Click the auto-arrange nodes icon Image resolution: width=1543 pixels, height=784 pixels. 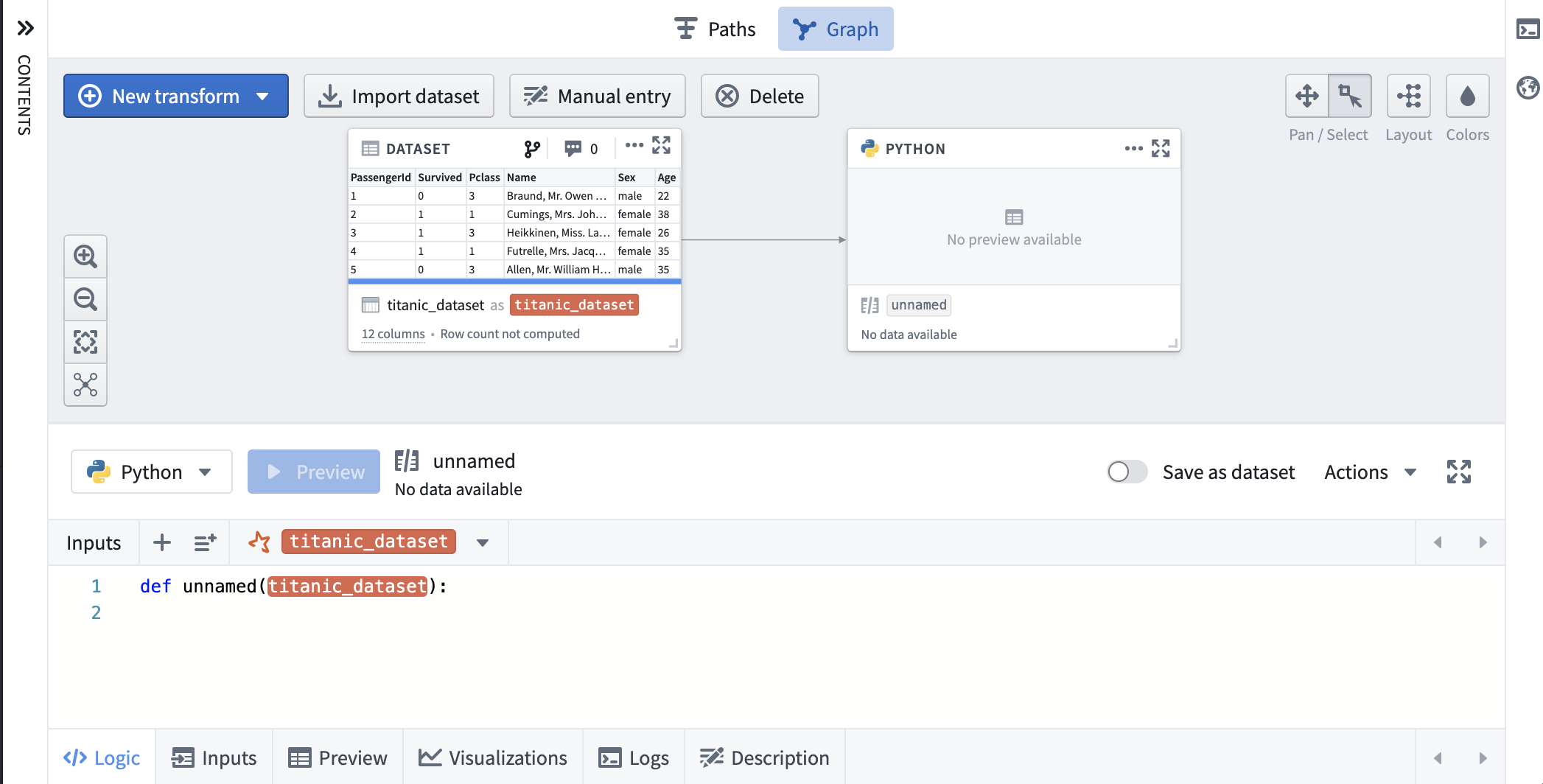[85, 385]
